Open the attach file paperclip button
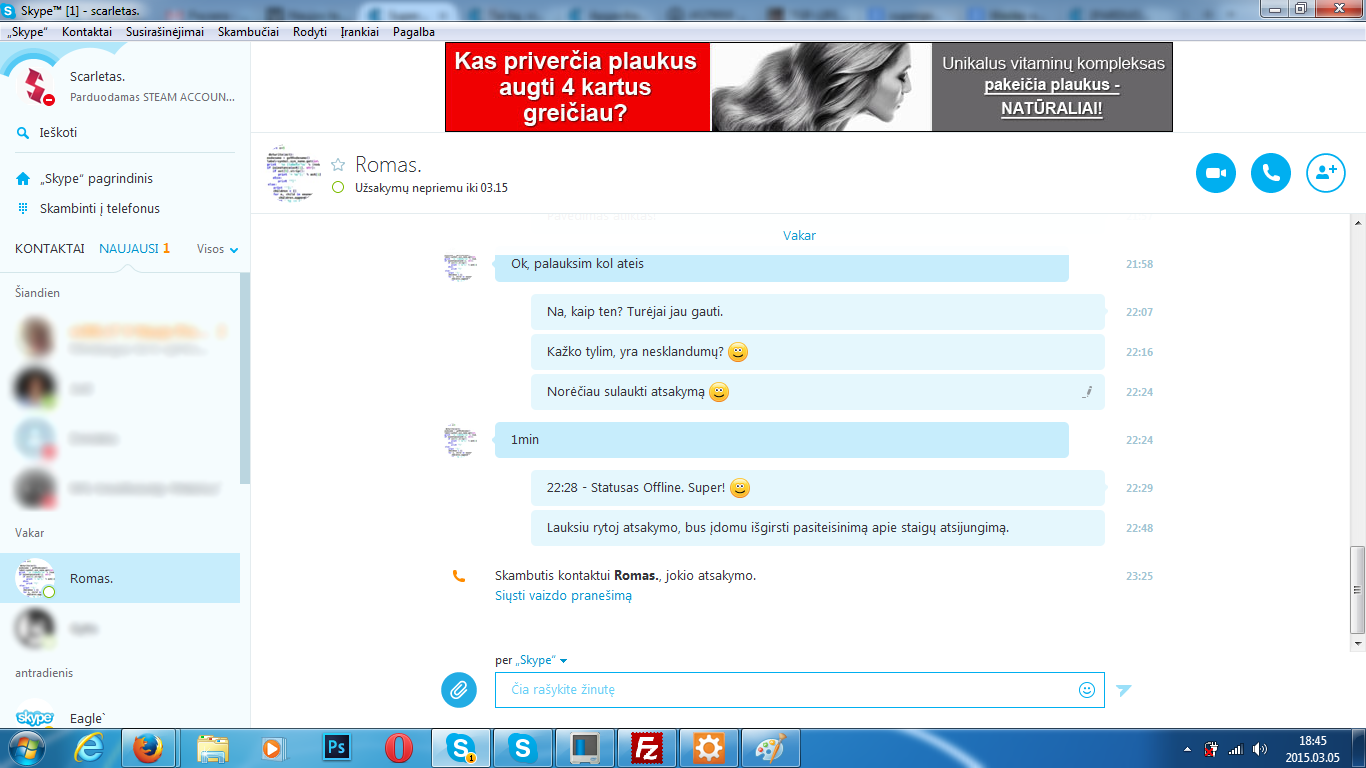The width and height of the screenshot is (1366, 768). click(459, 689)
